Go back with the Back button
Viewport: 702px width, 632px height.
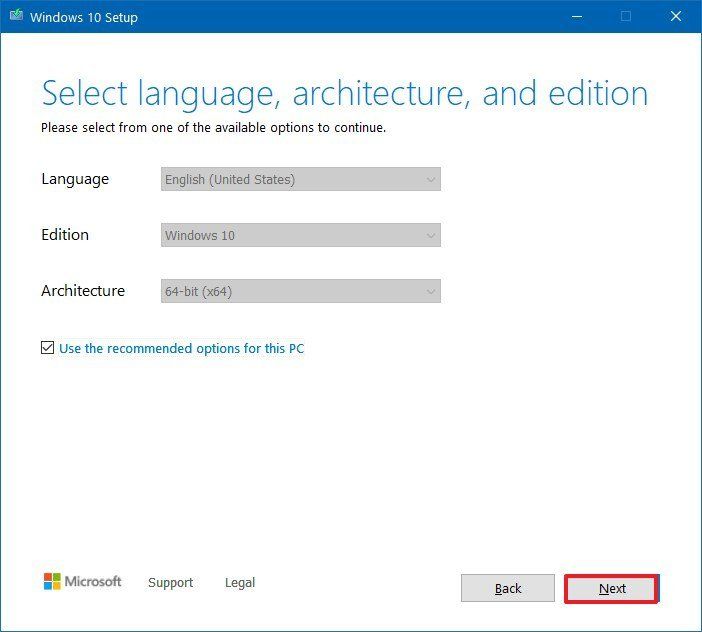(x=507, y=588)
